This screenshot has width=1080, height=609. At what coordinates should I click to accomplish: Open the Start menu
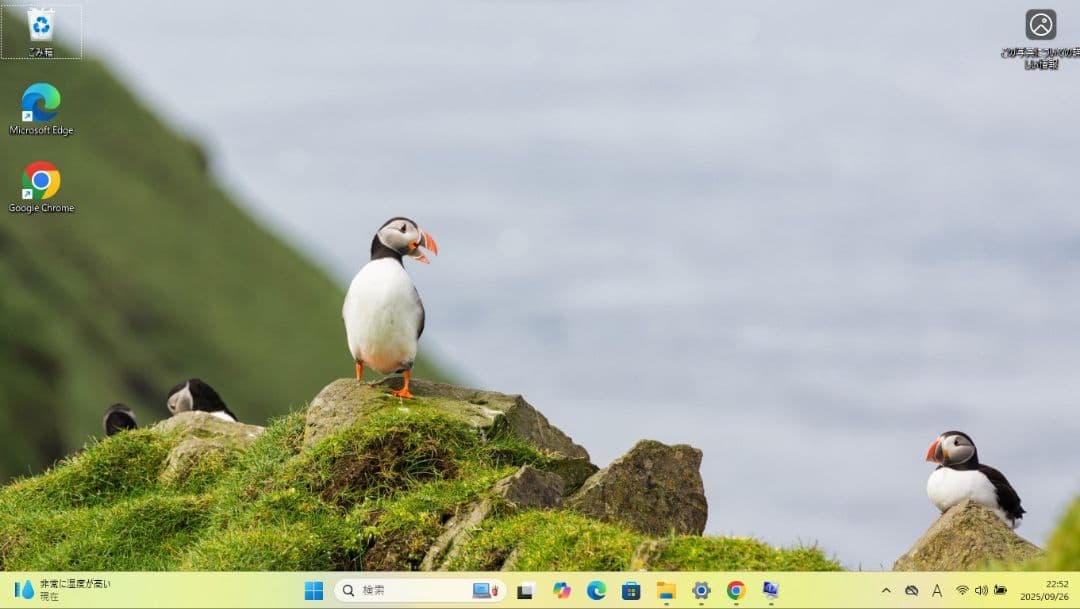pyautogui.click(x=313, y=590)
